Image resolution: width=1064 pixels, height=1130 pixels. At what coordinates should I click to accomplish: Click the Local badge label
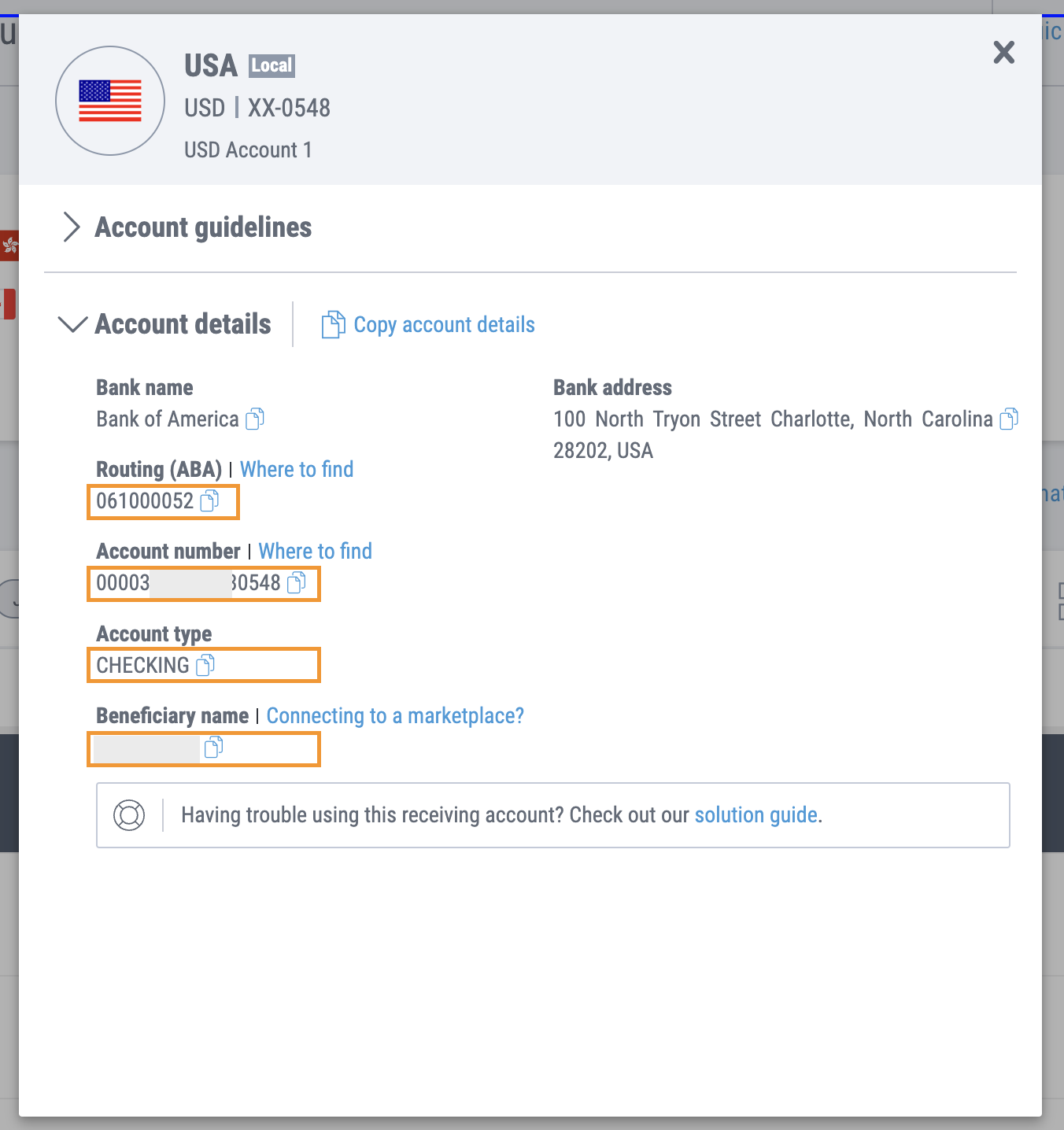[272, 65]
